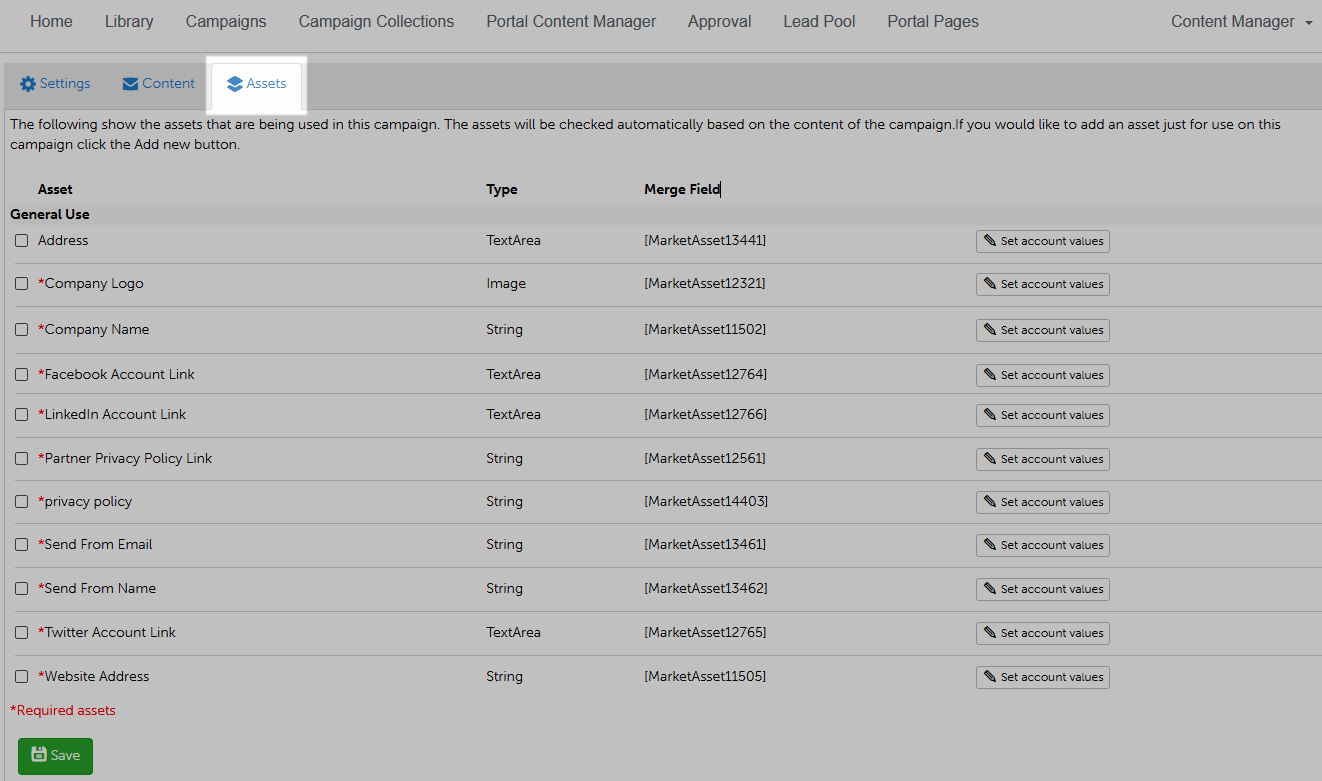Go to the Lead Pool page
The image size is (1322, 781).
[819, 22]
